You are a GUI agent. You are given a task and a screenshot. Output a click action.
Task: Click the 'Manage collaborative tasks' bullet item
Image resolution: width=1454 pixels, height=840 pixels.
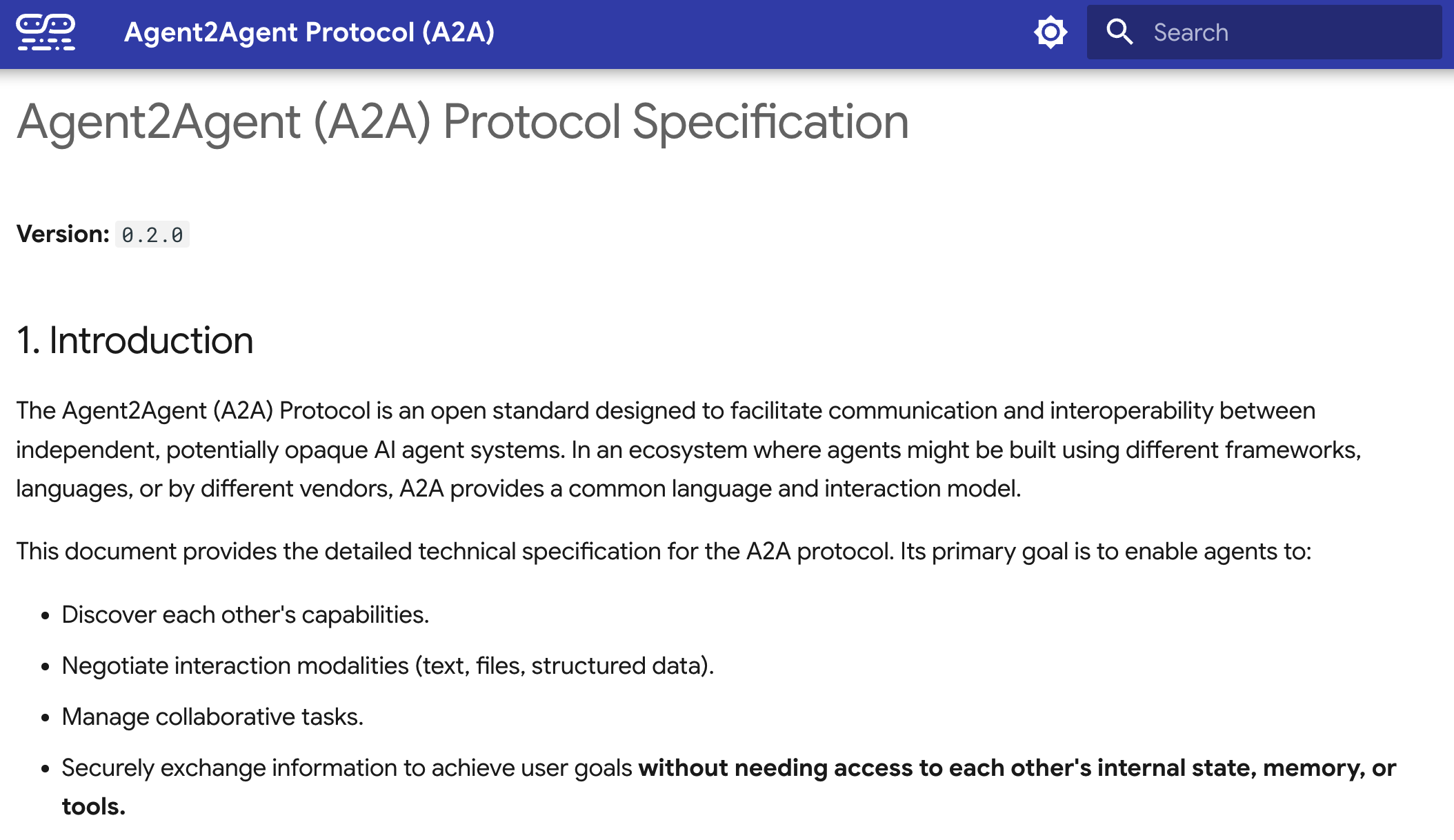click(x=212, y=717)
